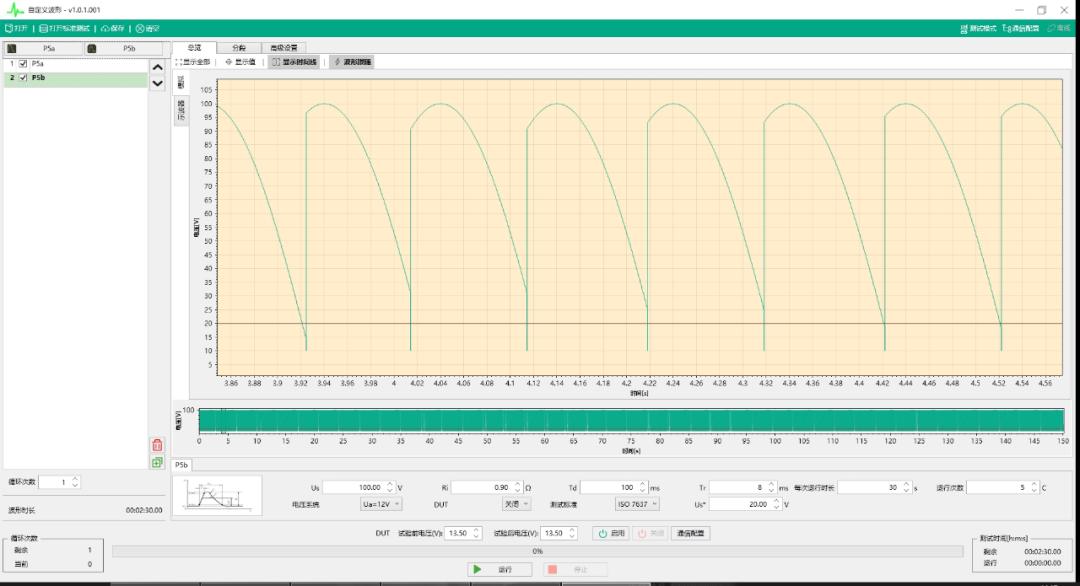Uncheck the P5b row checkbox
The width and height of the screenshot is (1080, 586).
tap(23, 78)
